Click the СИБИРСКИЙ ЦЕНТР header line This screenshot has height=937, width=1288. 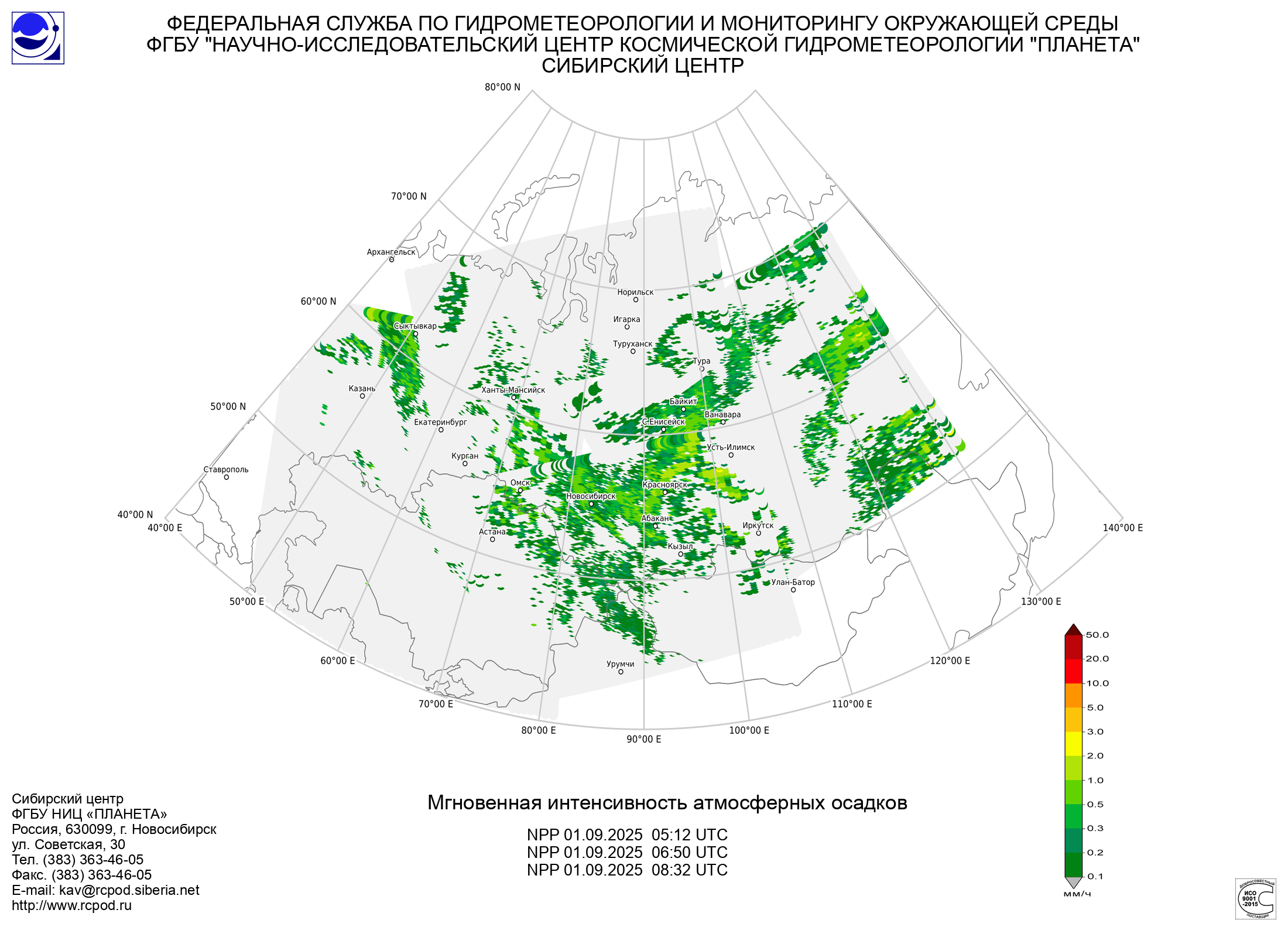pos(643,66)
